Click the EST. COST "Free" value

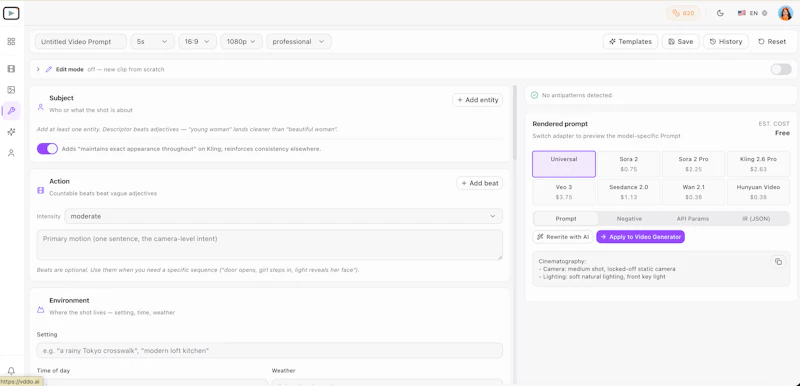(x=782, y=133)
